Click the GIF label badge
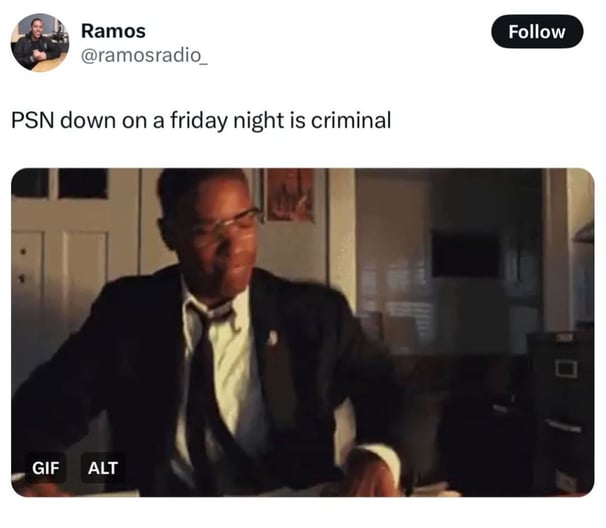Viewport: 606px width, 528px height. coord(46,468)
